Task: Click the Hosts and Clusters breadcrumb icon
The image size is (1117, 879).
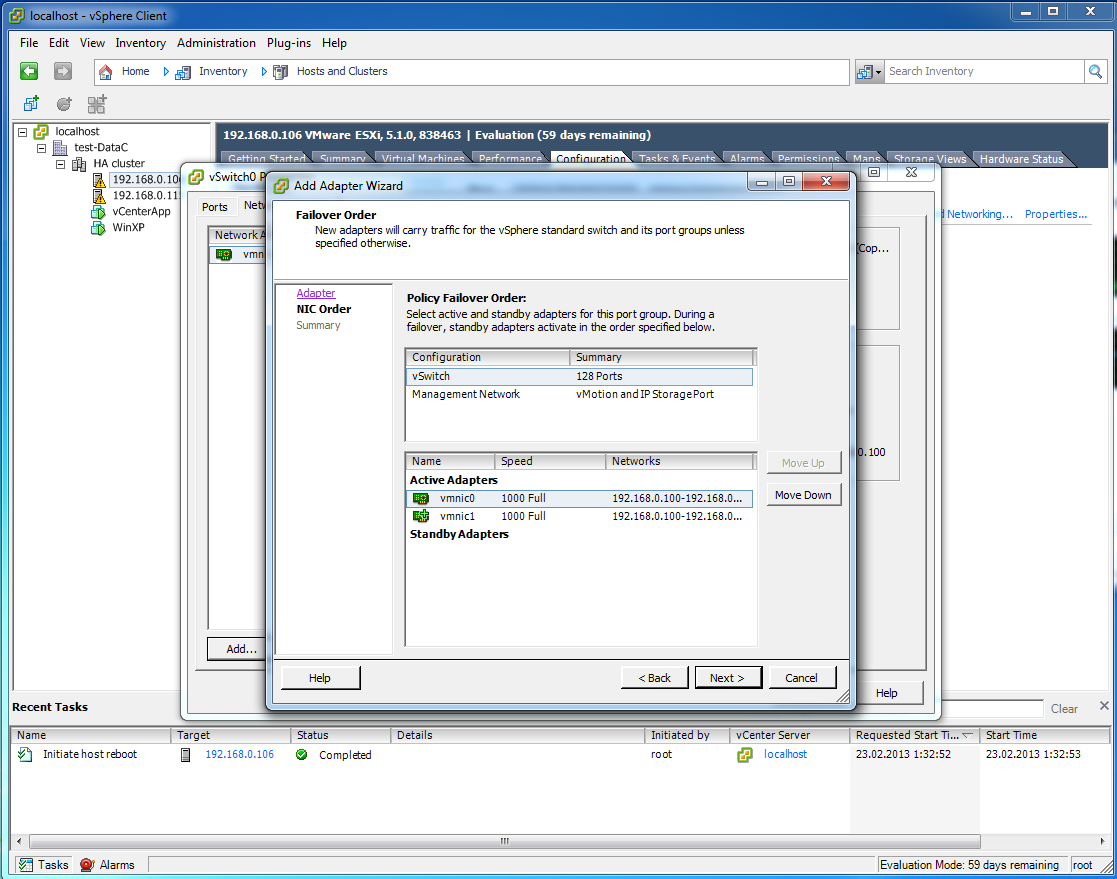Action: pos(281,72)
